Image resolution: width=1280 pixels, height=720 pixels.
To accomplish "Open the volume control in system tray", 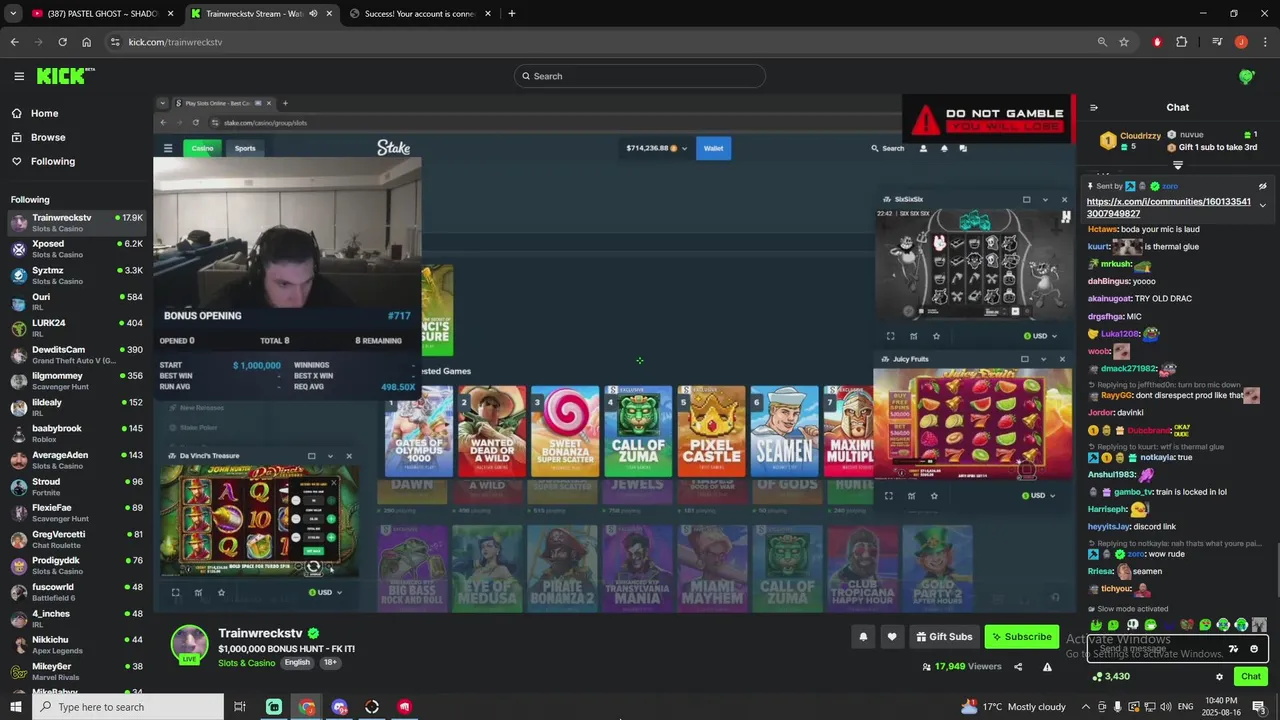I will (x=1165, y=707).
